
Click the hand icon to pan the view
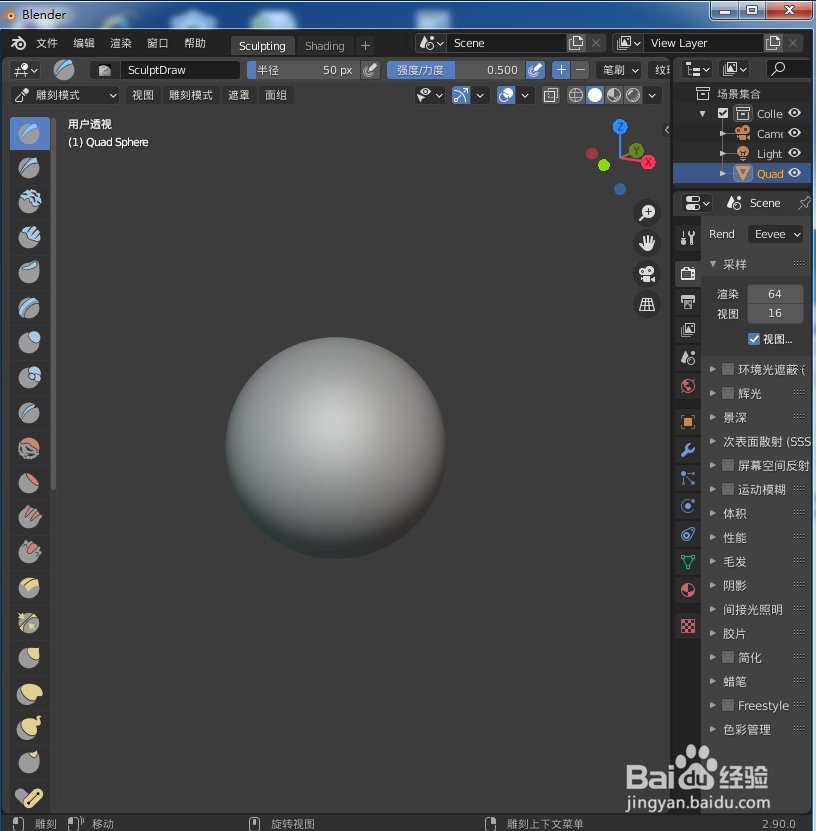(x=647, y=242)
